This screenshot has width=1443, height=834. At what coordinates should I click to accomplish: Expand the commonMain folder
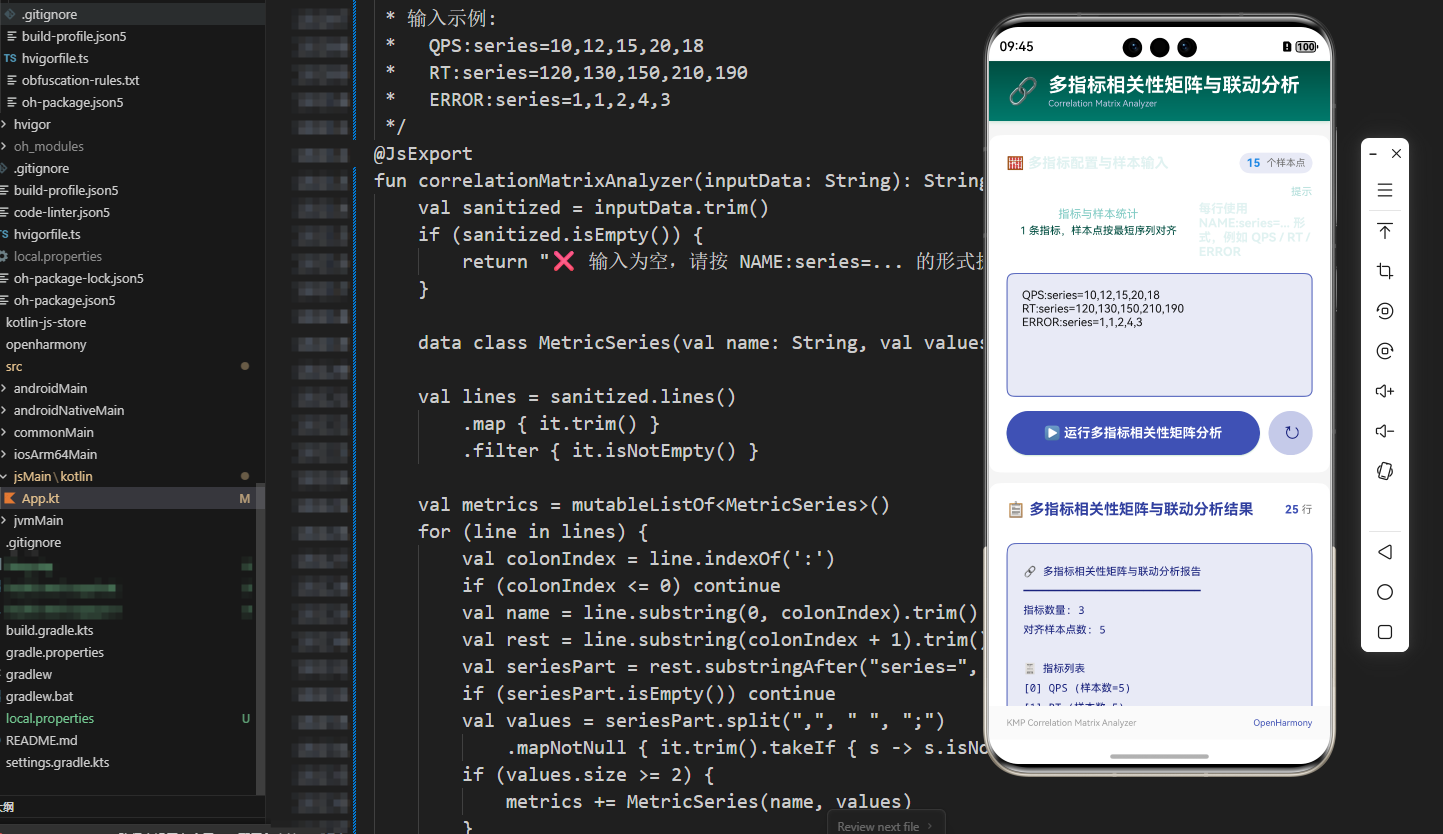pos(54,432)
